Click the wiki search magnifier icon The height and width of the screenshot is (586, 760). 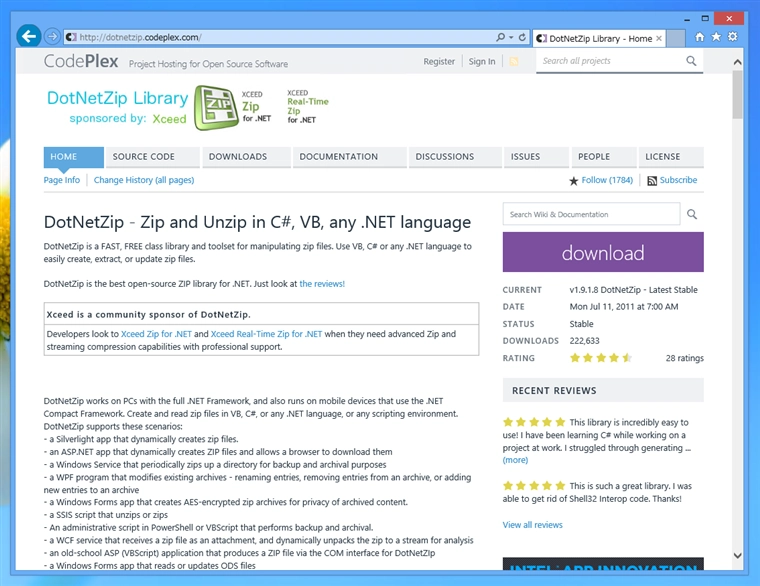click(x=692, y=214)
